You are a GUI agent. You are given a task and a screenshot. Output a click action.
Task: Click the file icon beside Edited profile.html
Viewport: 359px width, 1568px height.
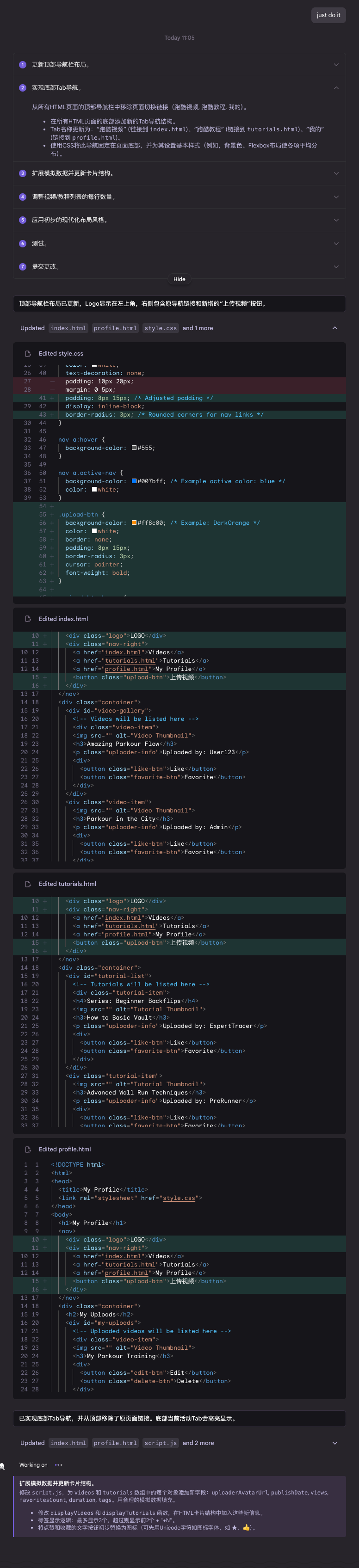(x=28, y=1149)
